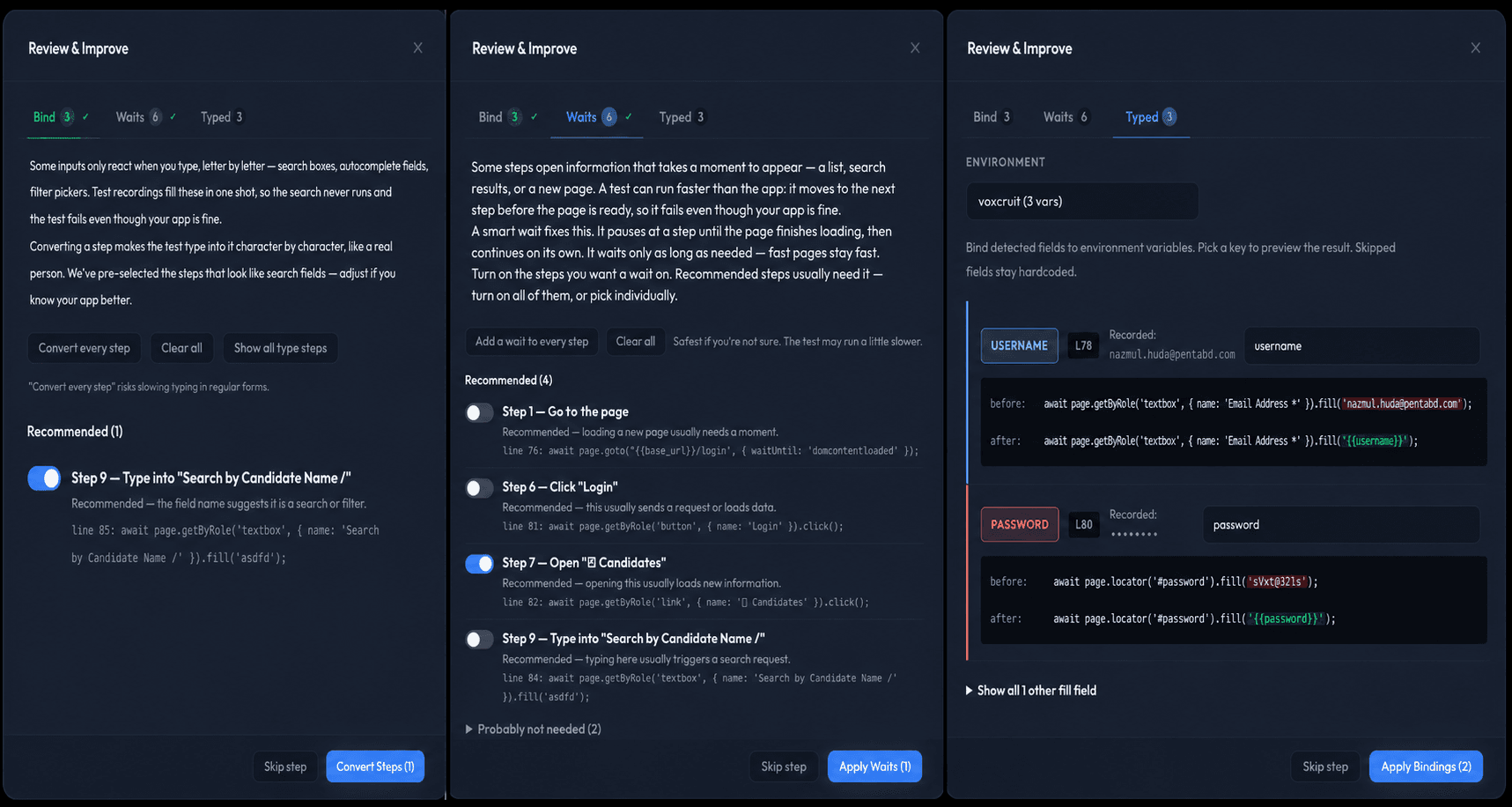1512x807 pixels.
Task: Enable wait for Step 9 in the middle panel
Action: [x=479, y=640]
